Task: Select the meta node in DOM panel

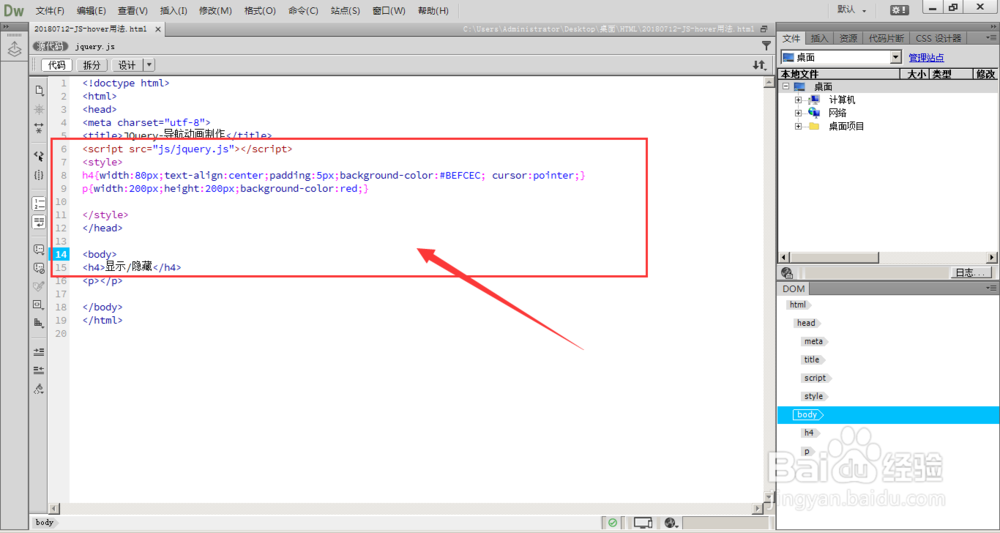Action: (814, 342)
